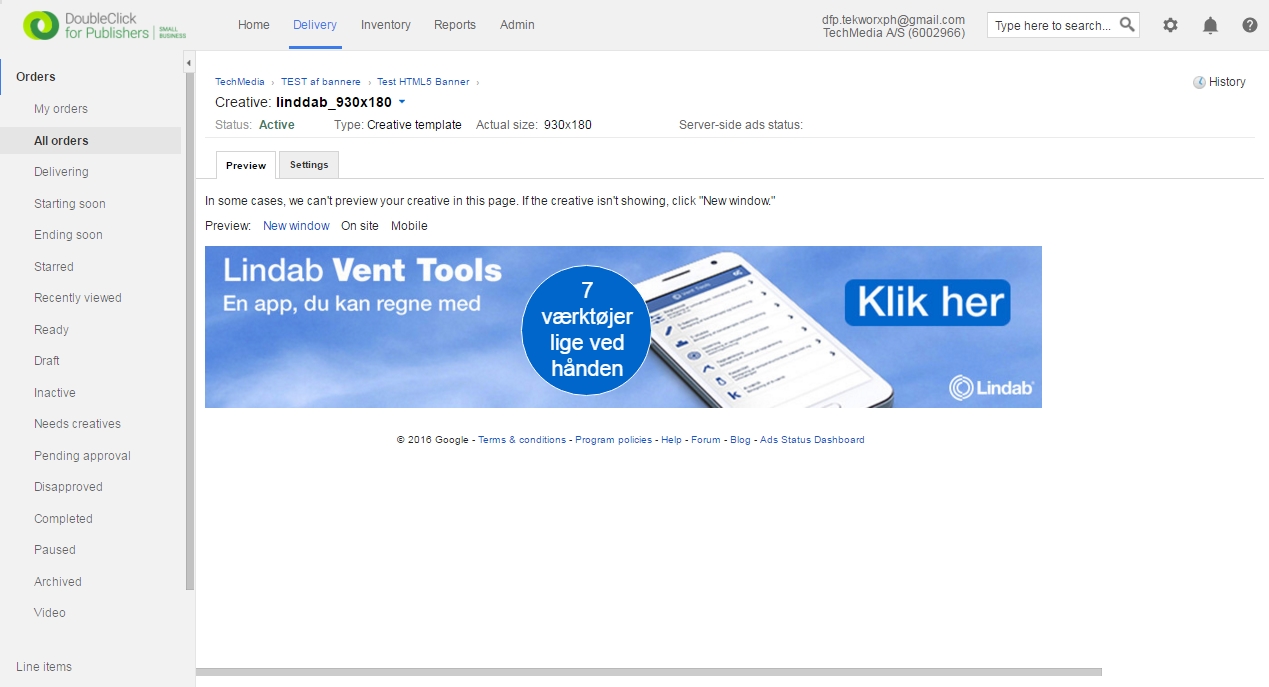Viewport: 1269px width, 687px height.
Task: Select Needs creatives in sidebar
Action: 77,424
